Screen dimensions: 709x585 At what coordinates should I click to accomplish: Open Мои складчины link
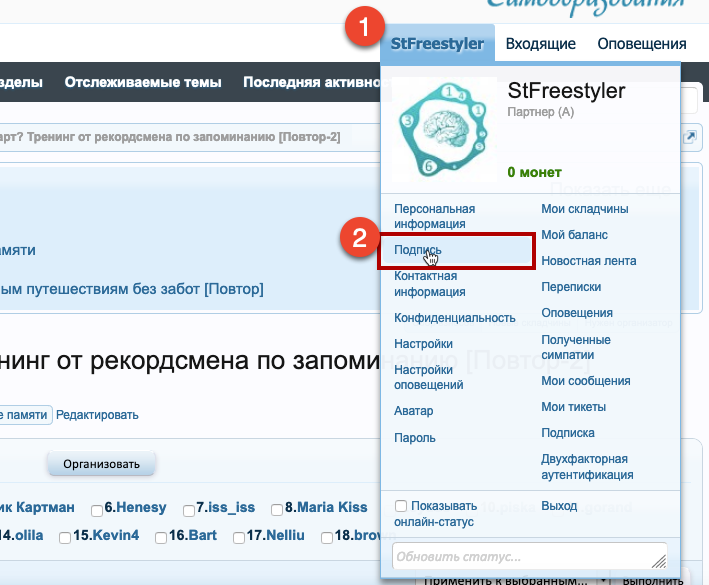(x=585, y=209)
